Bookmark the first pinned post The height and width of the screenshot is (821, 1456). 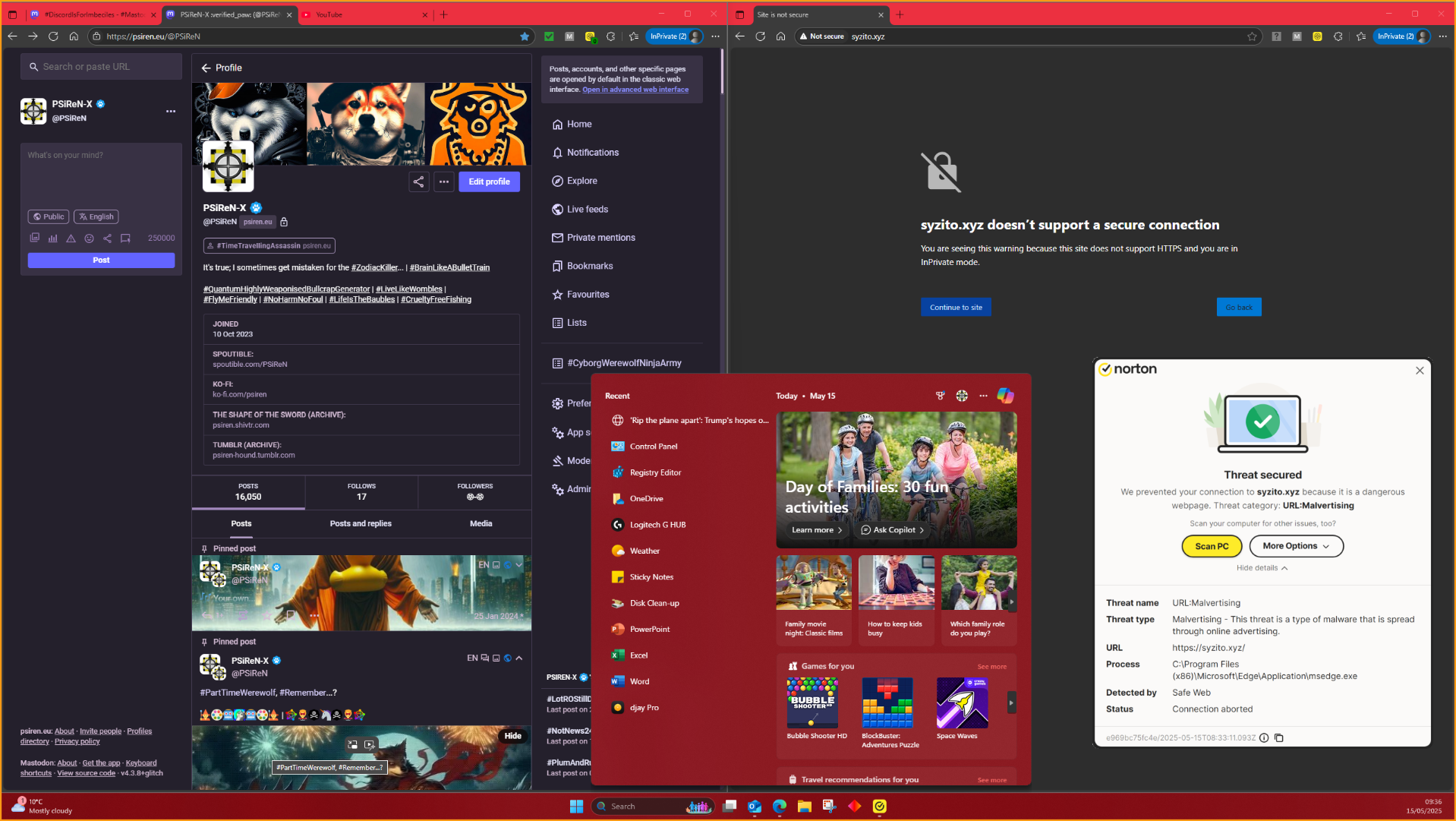(x=290, y=616)
